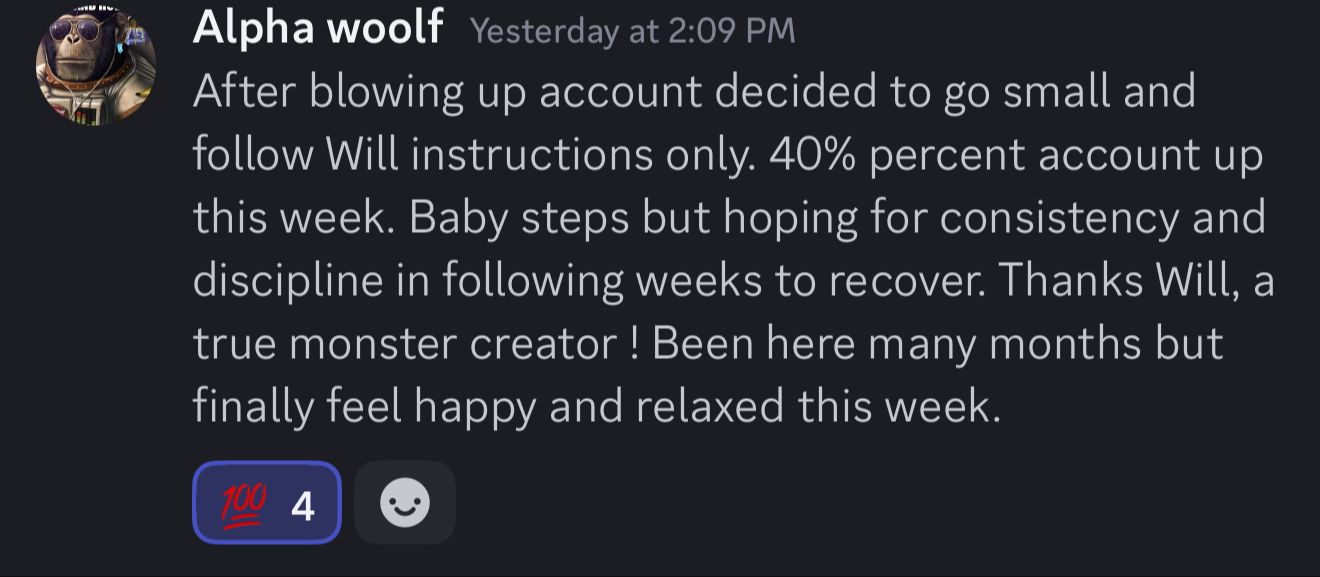Click the word "Yesterday" in the timestamp
Image resolution: width=1320 pixels, height=577 pixels.
tap(544, 31)
